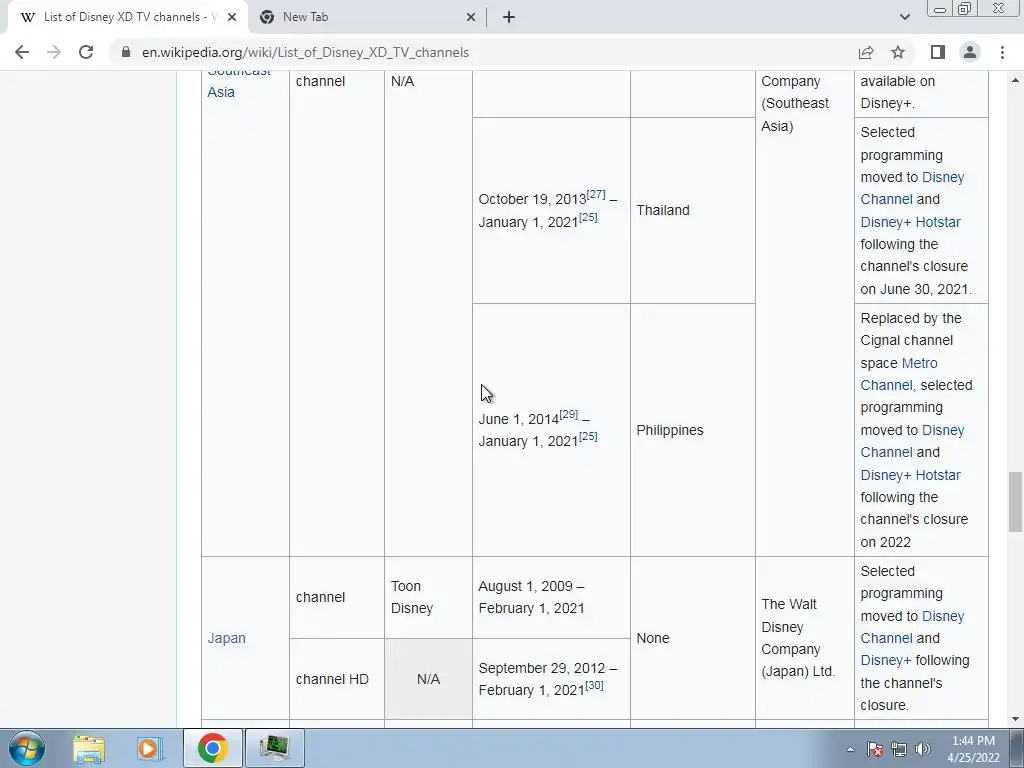Close the List of Disney XD tab
1024x768 pixels.
232,18
